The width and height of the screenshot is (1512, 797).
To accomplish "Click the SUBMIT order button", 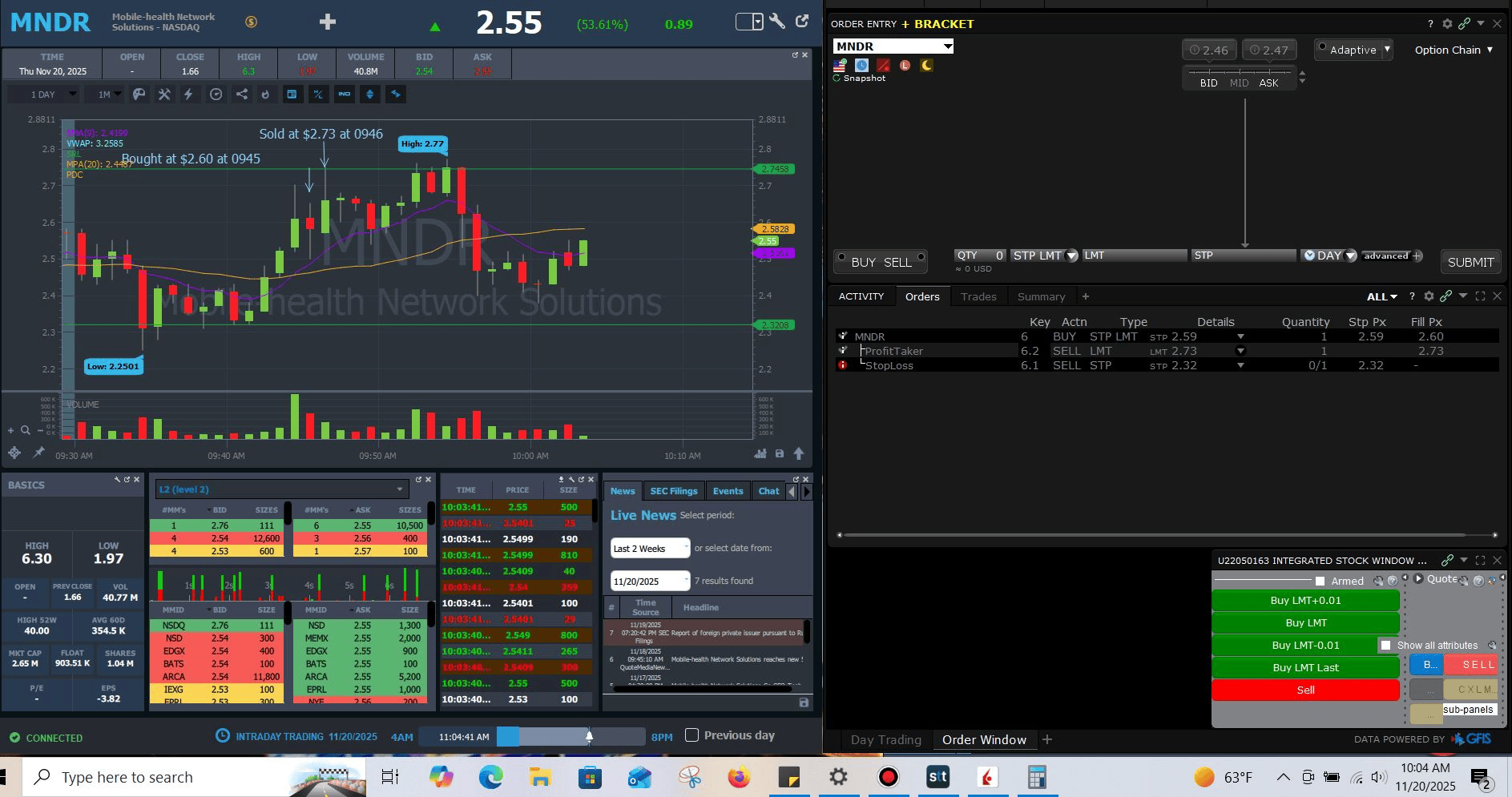I will [1470, 262].
